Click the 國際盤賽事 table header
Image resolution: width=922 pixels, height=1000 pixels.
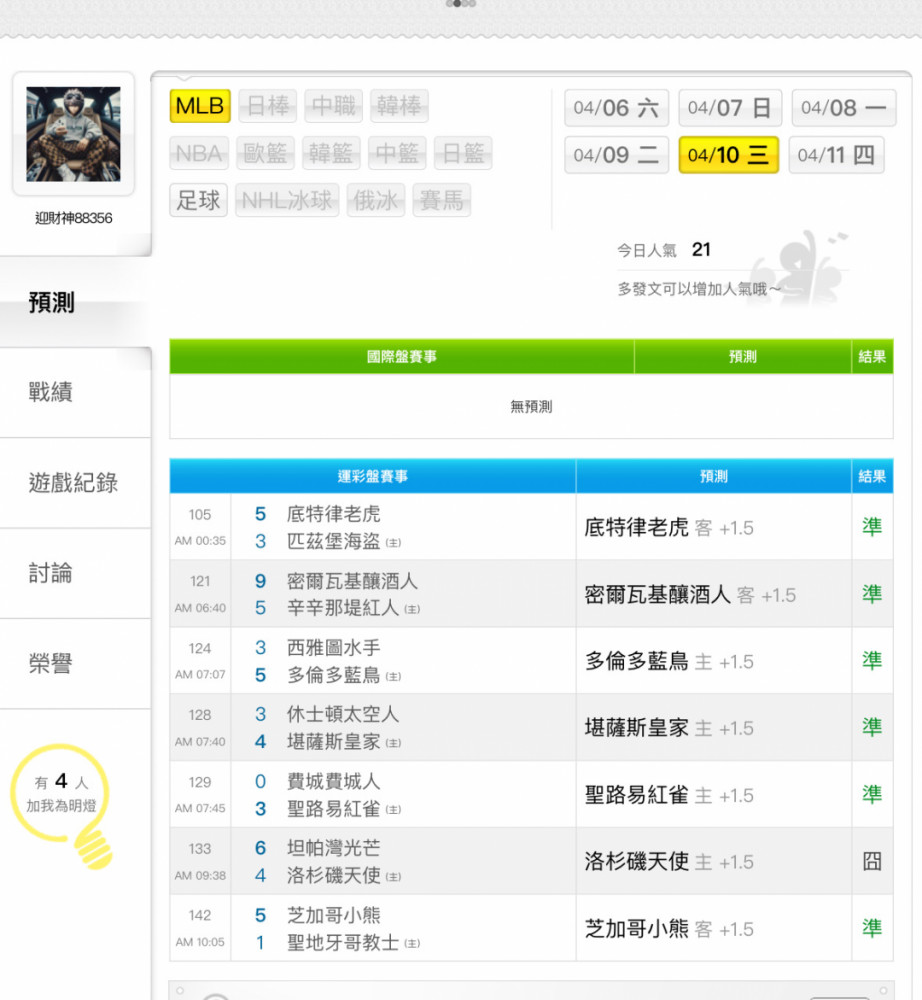(402, 357)
